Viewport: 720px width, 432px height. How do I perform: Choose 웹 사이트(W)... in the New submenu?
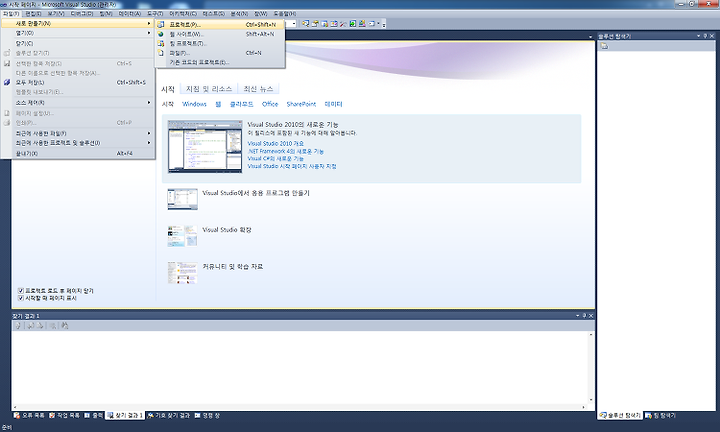pyautogui.click(x=220, y=34)
